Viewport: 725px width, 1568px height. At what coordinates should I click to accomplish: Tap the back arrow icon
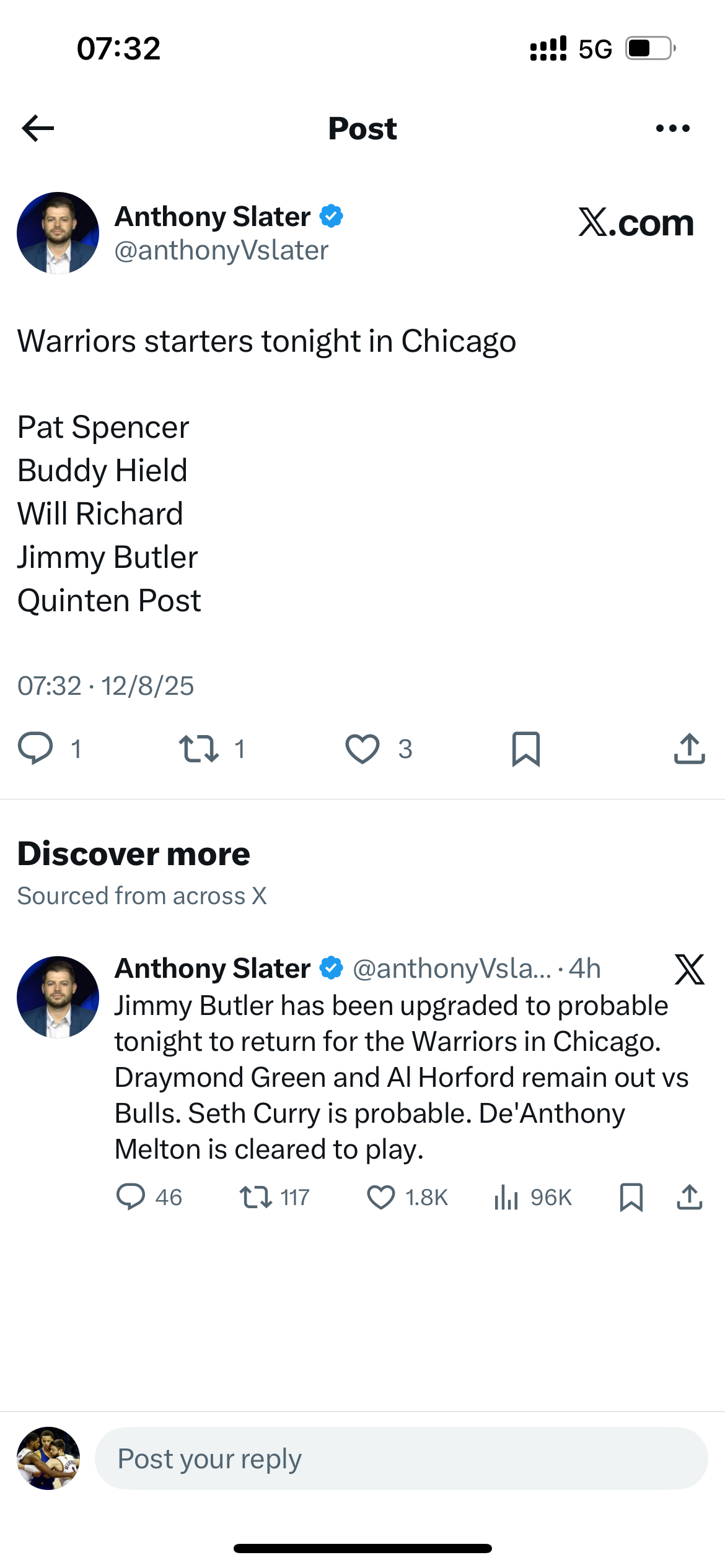(38, 128)
